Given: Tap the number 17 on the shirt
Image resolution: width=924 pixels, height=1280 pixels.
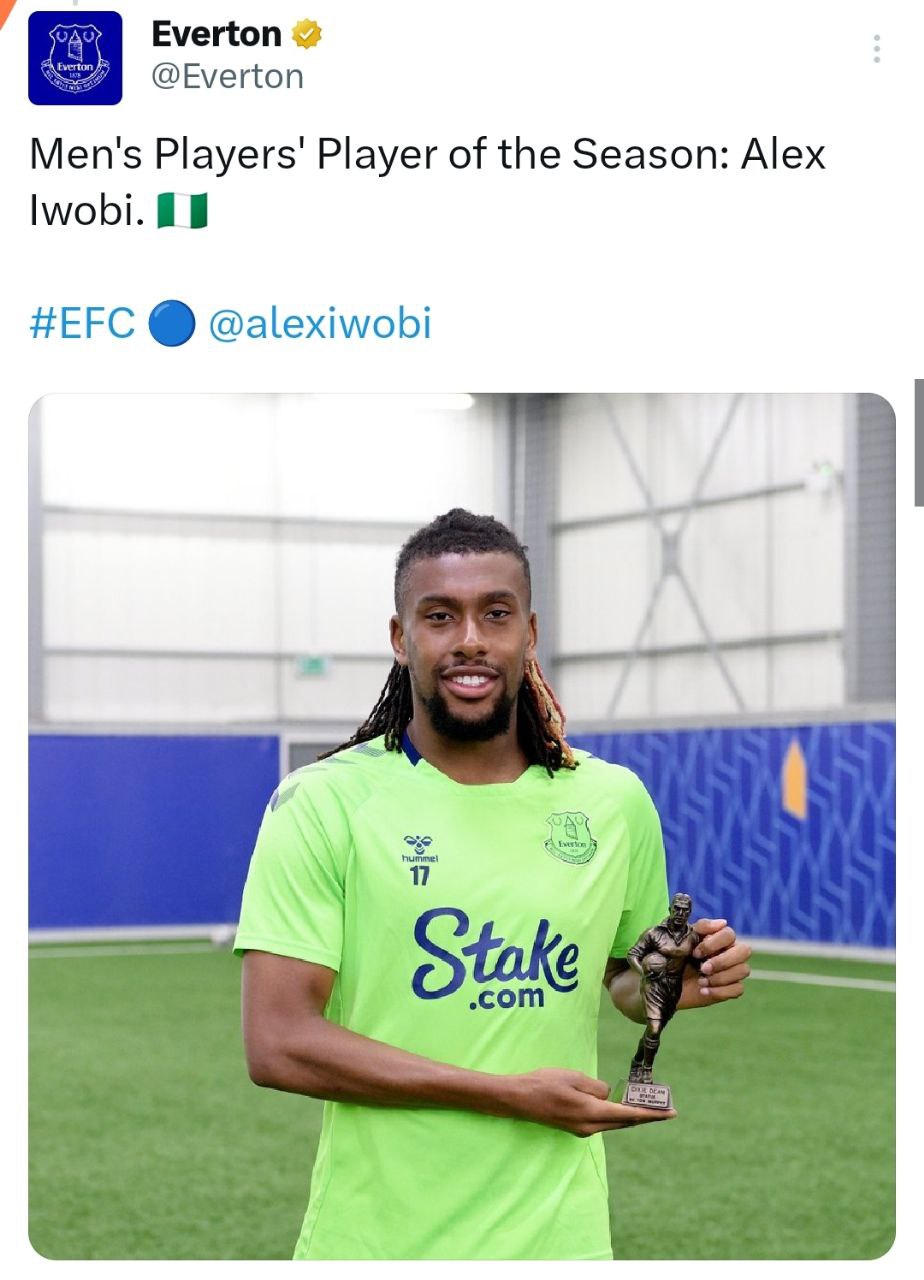Looking at the screenshot, I should pyautogui.click(x=420, y=876).
